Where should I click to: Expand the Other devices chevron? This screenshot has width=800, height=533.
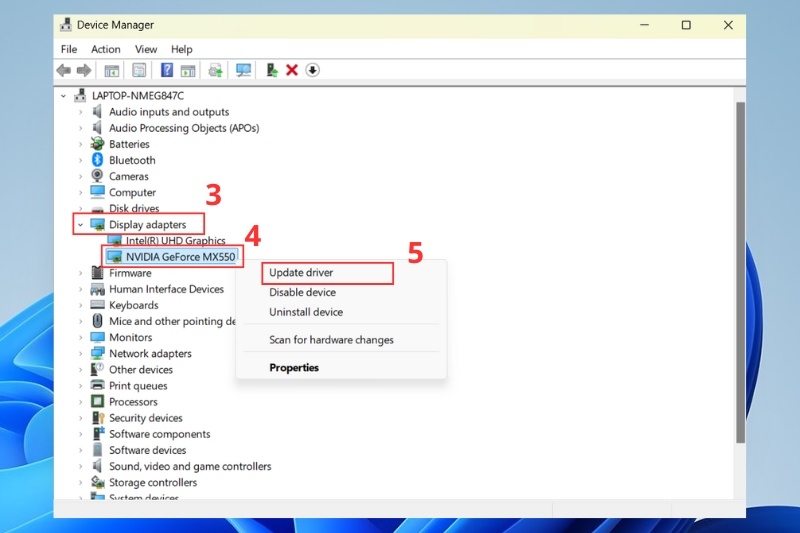tap(80, 369)
